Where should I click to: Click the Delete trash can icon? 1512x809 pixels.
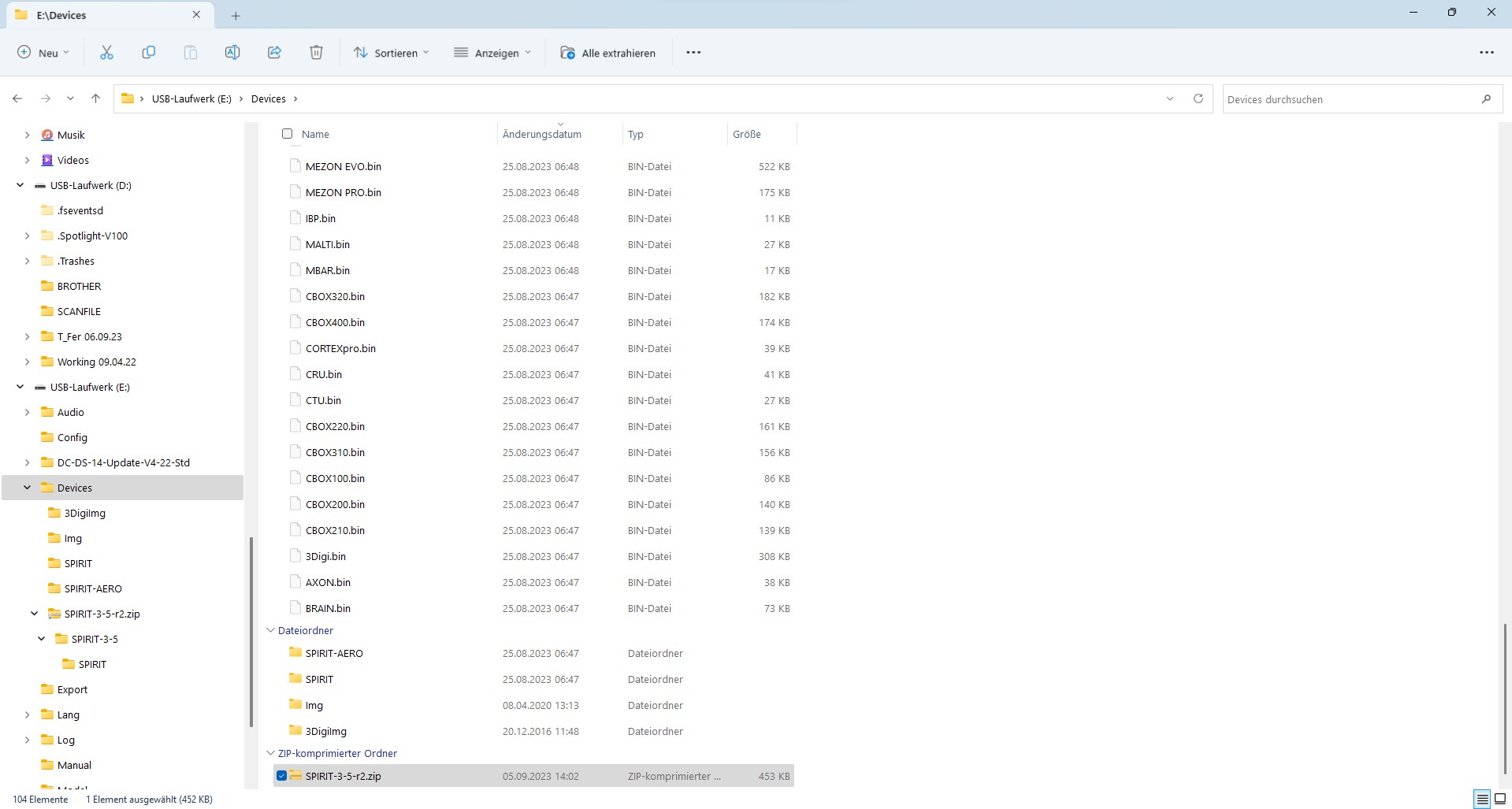(x=316, y=53)
